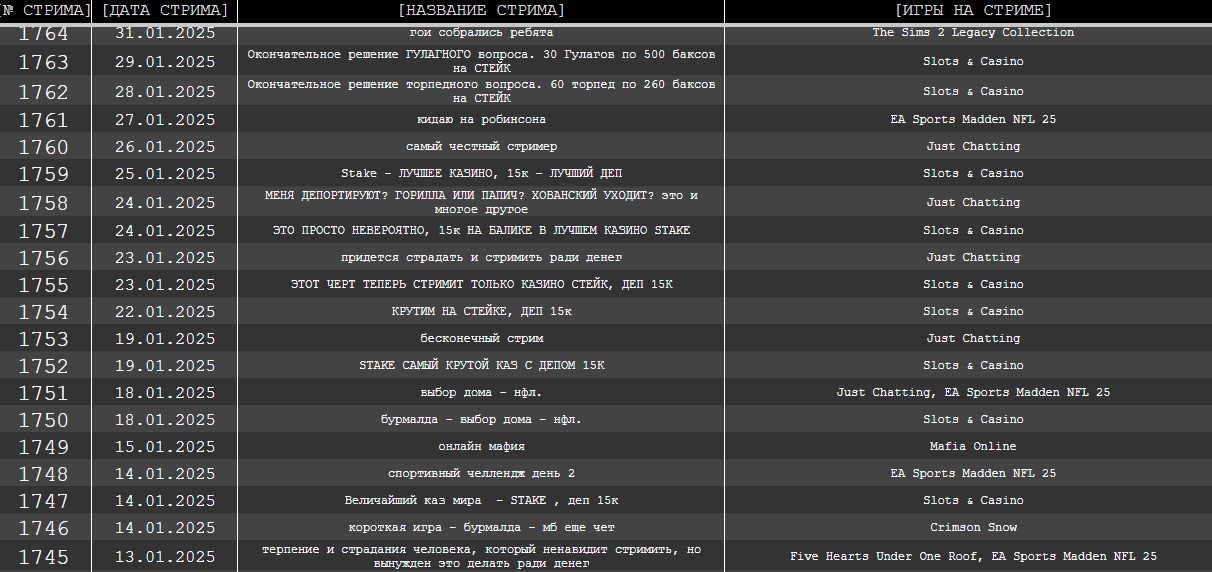
Task: Open title 'STAKE САМЫЙ КРУТОЙ КАЗ С ДЕПОМ 15К'
Action: coord(481,366)
